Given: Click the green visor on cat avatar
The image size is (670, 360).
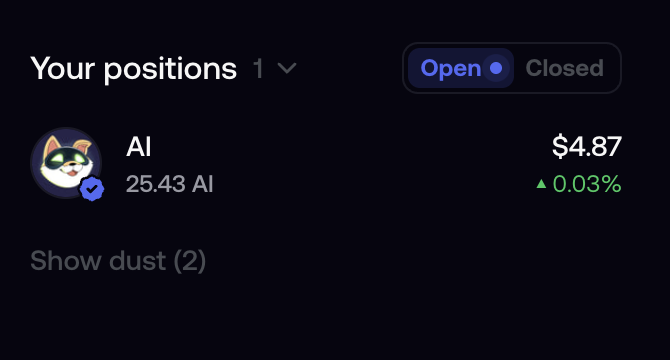Looking at the screenshot, I should 66,160.
